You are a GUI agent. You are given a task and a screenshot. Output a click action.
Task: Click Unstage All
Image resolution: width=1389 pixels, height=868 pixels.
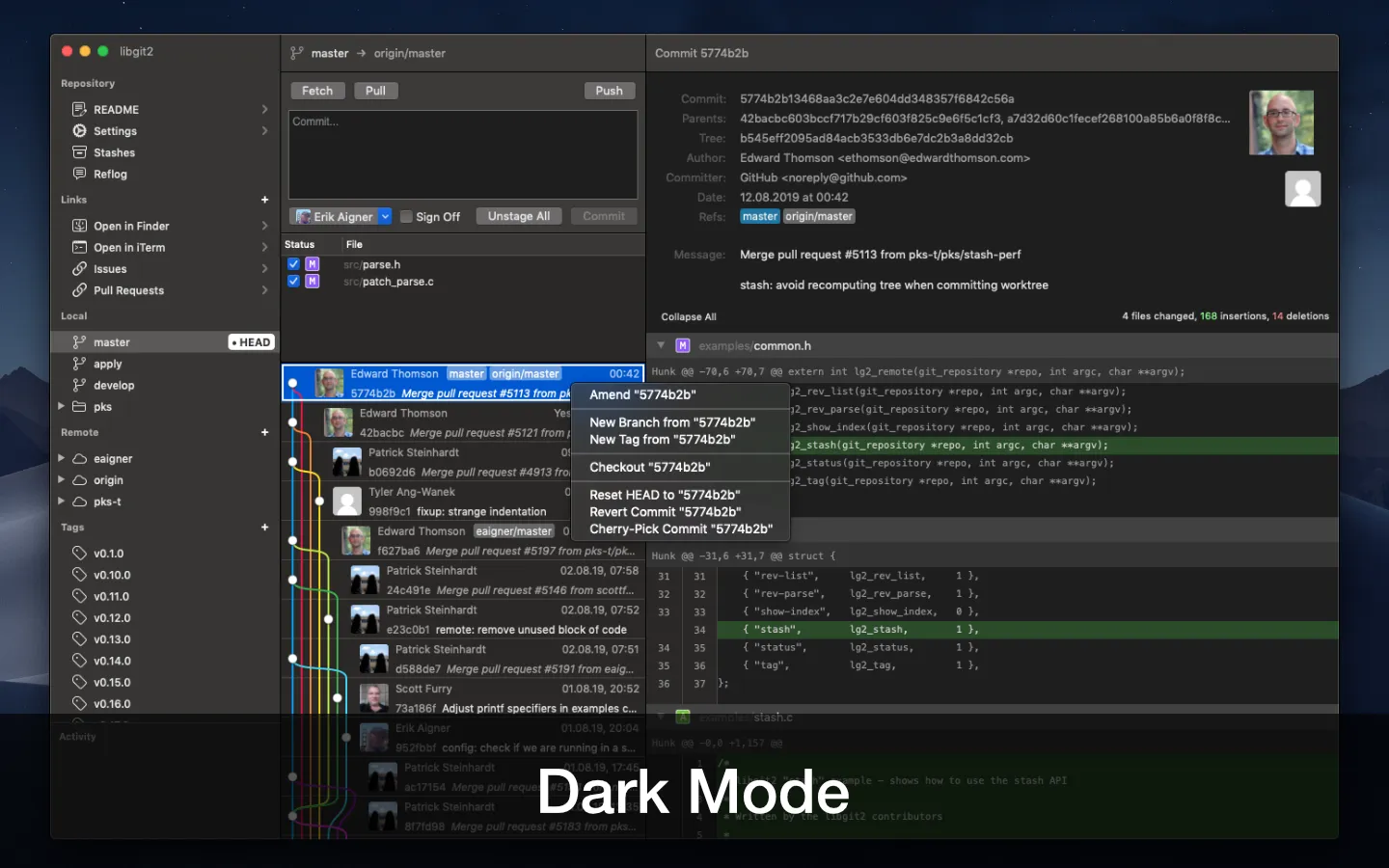[x=518, y=216]
